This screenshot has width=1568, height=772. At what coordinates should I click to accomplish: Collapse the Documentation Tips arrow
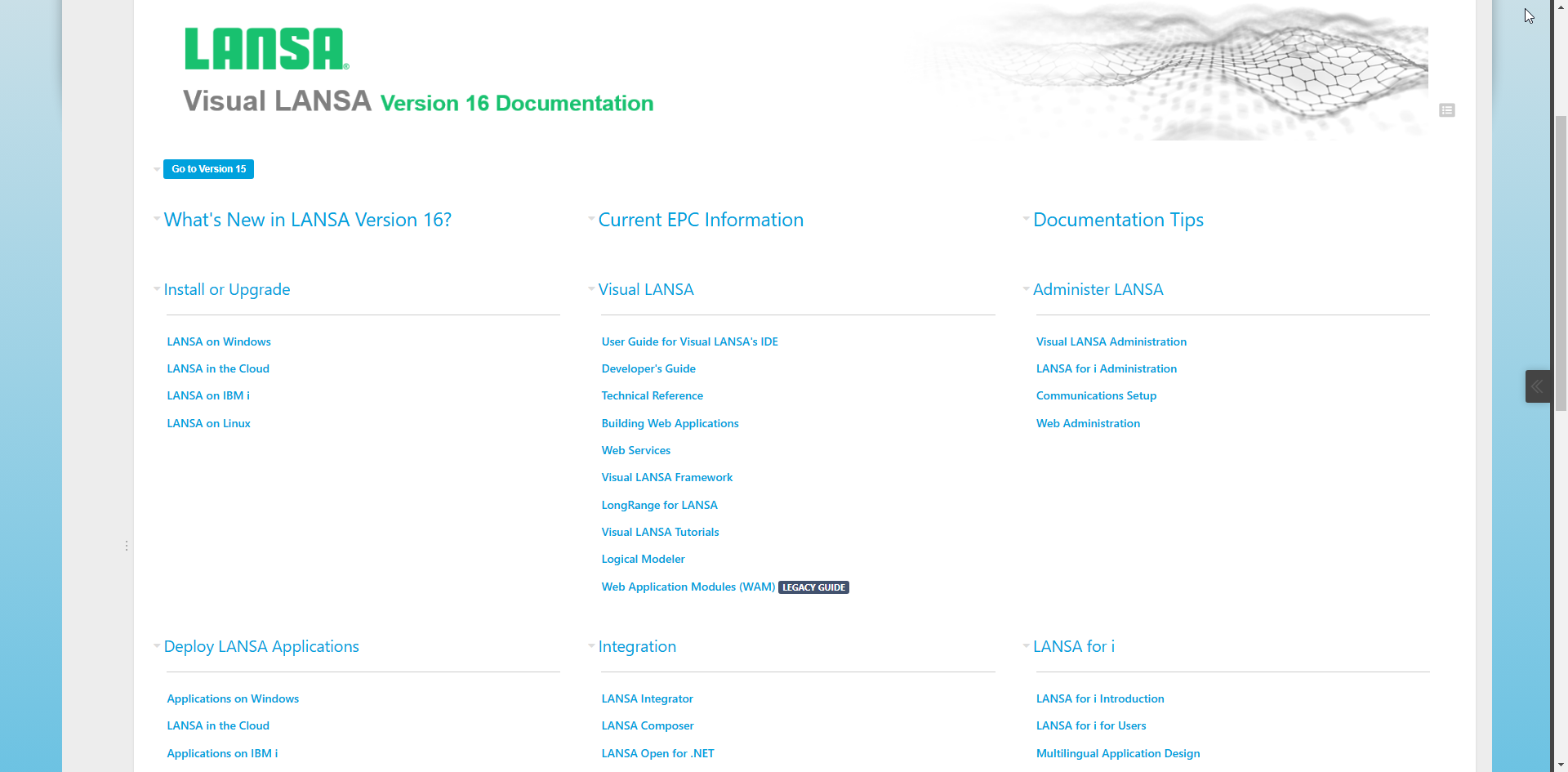click(1026, 218)
